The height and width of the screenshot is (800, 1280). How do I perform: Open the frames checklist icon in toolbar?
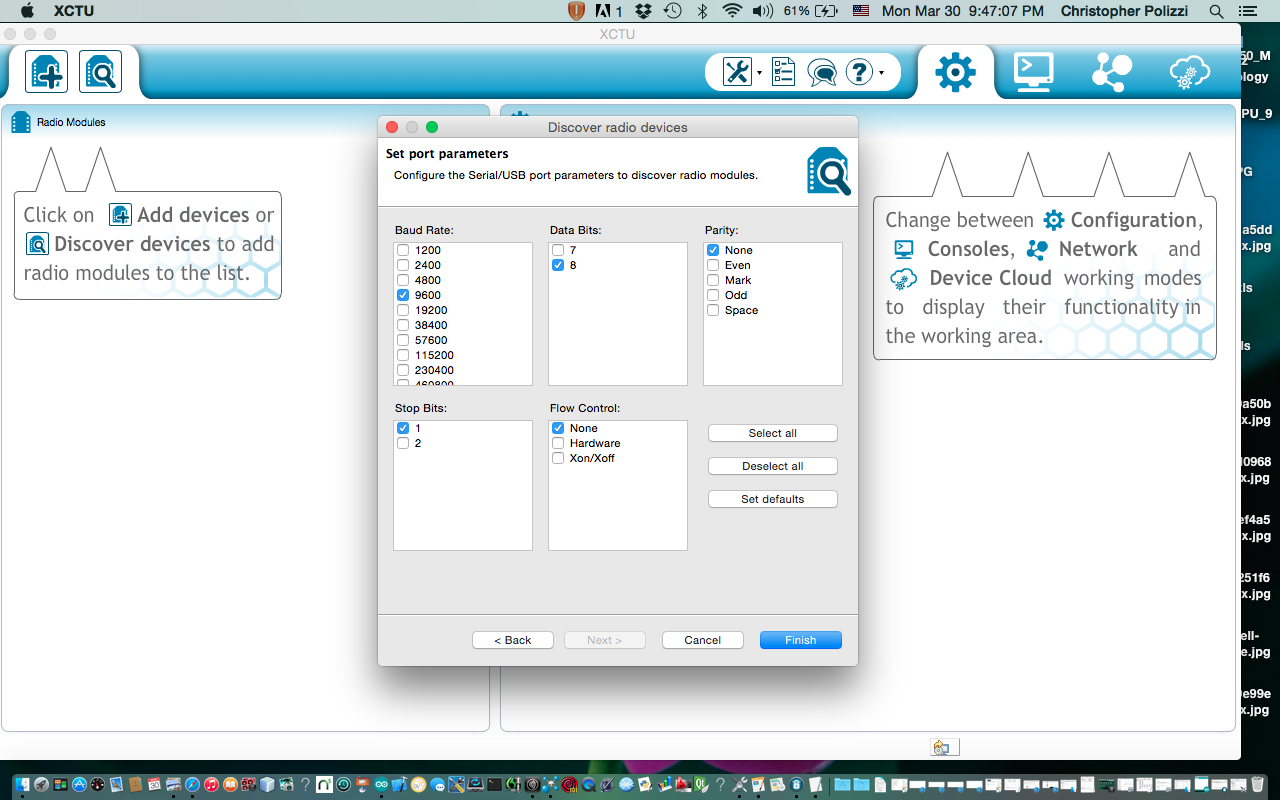(783, 72)
